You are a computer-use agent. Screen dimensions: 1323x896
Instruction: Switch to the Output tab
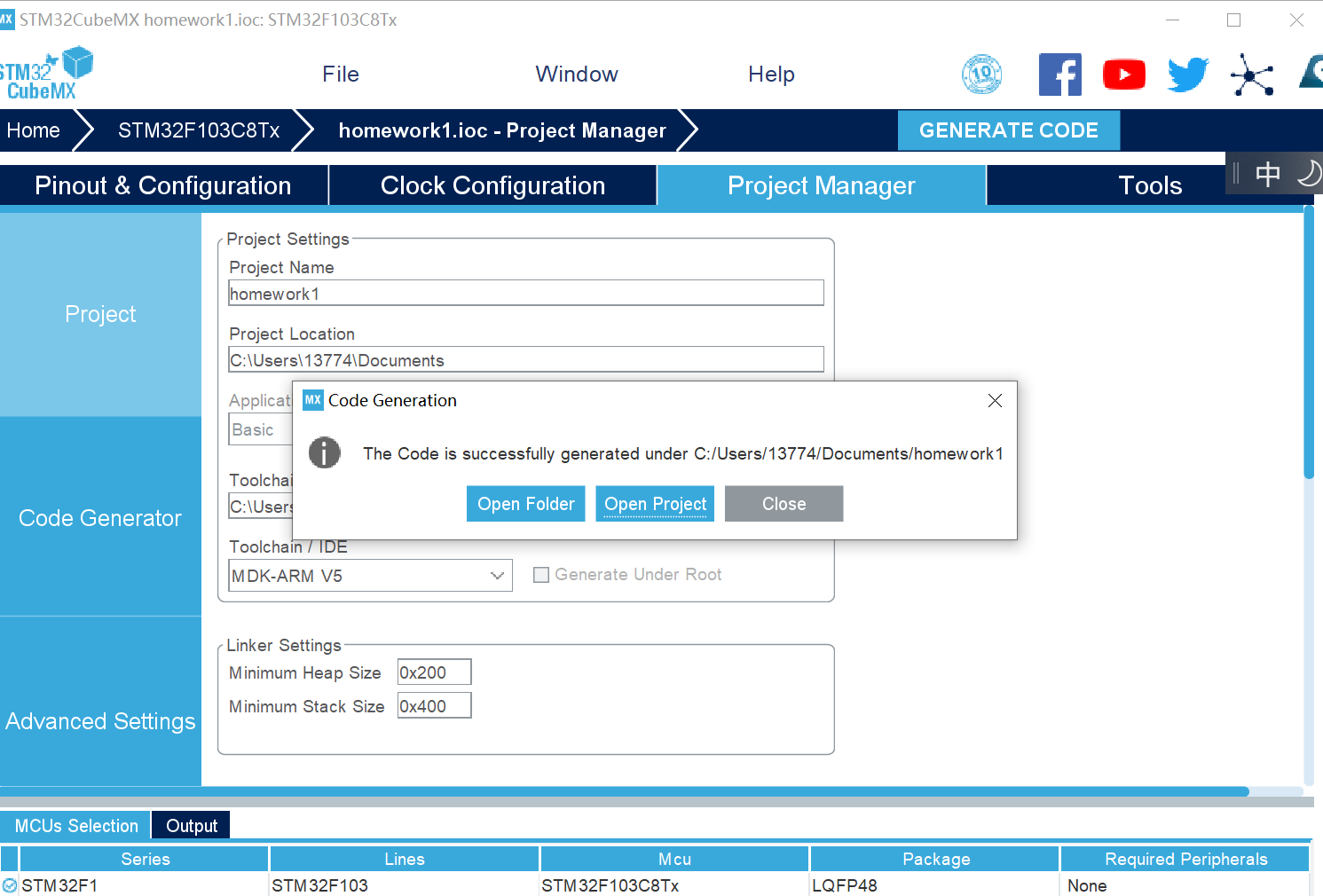(192, 826)
